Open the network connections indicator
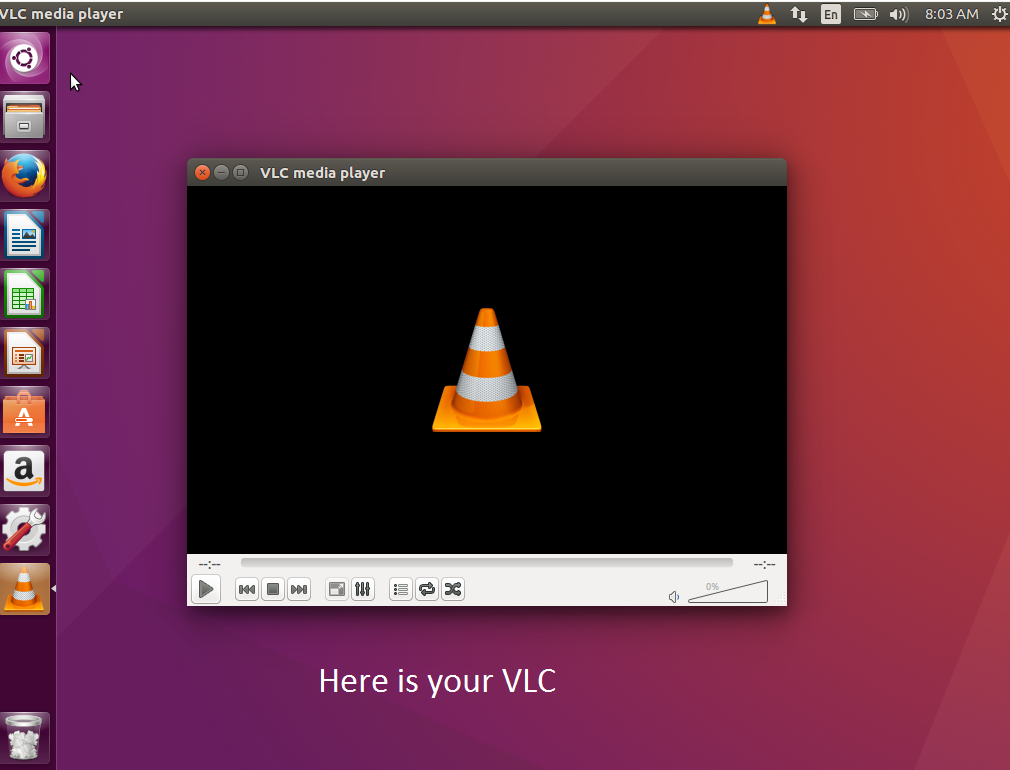 (799, 14)
